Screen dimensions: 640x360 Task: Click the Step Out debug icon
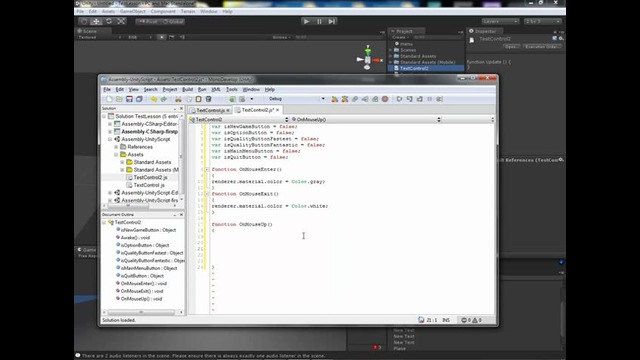coord(420,99)
